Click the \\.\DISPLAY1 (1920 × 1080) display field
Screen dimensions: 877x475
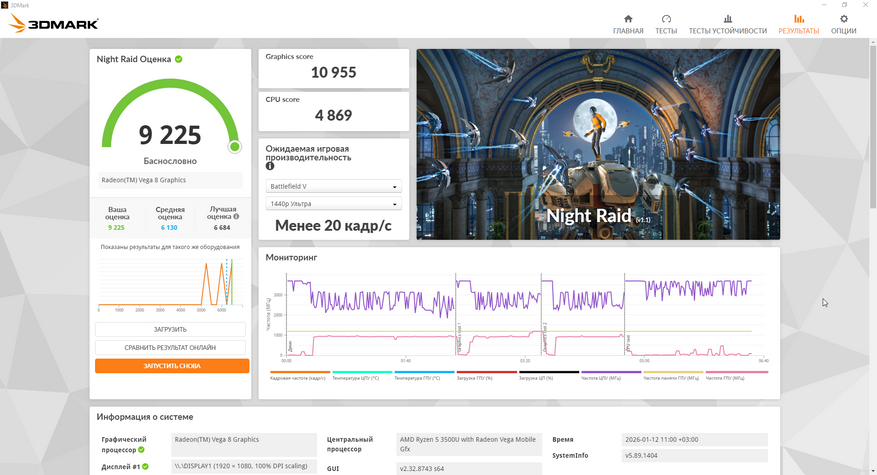244,466
